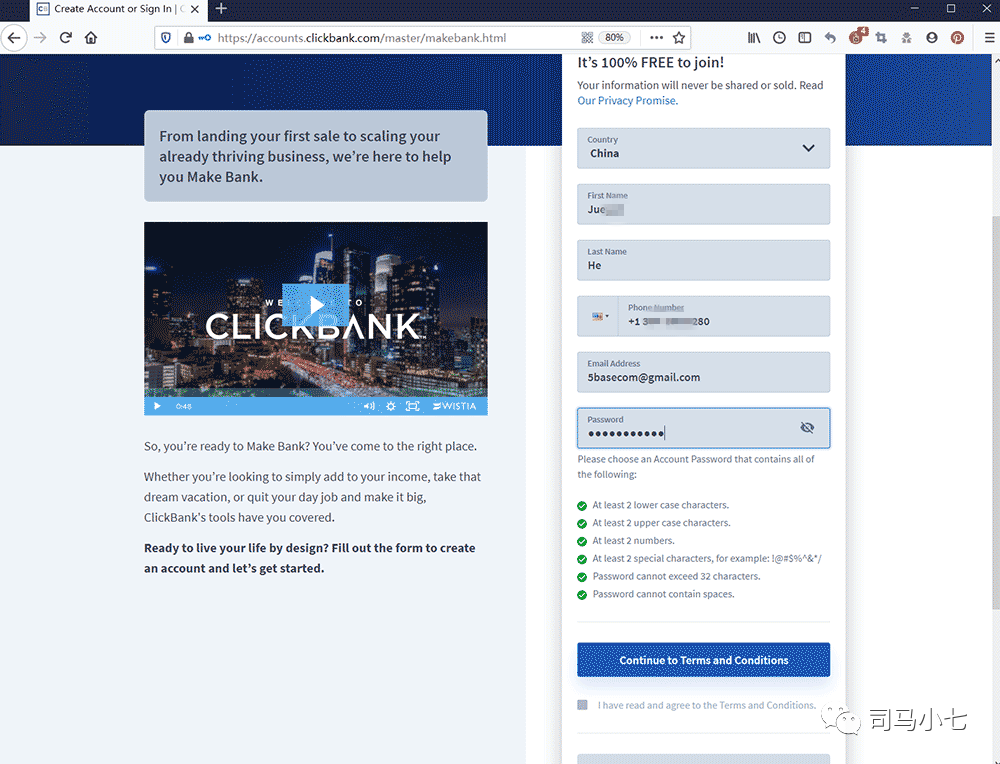Open video settings gear icon
This screenshot has height=764, width=1000.
391,406
